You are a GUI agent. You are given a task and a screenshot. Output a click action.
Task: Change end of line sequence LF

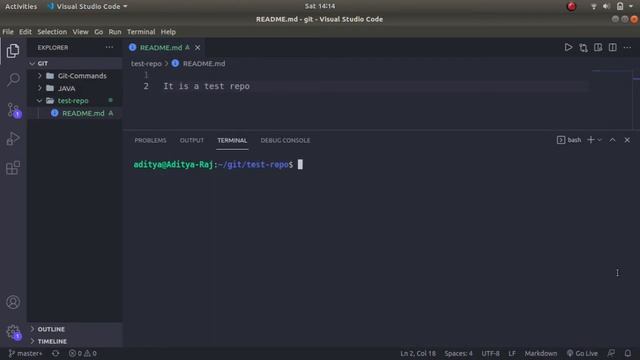pos(512,353)
